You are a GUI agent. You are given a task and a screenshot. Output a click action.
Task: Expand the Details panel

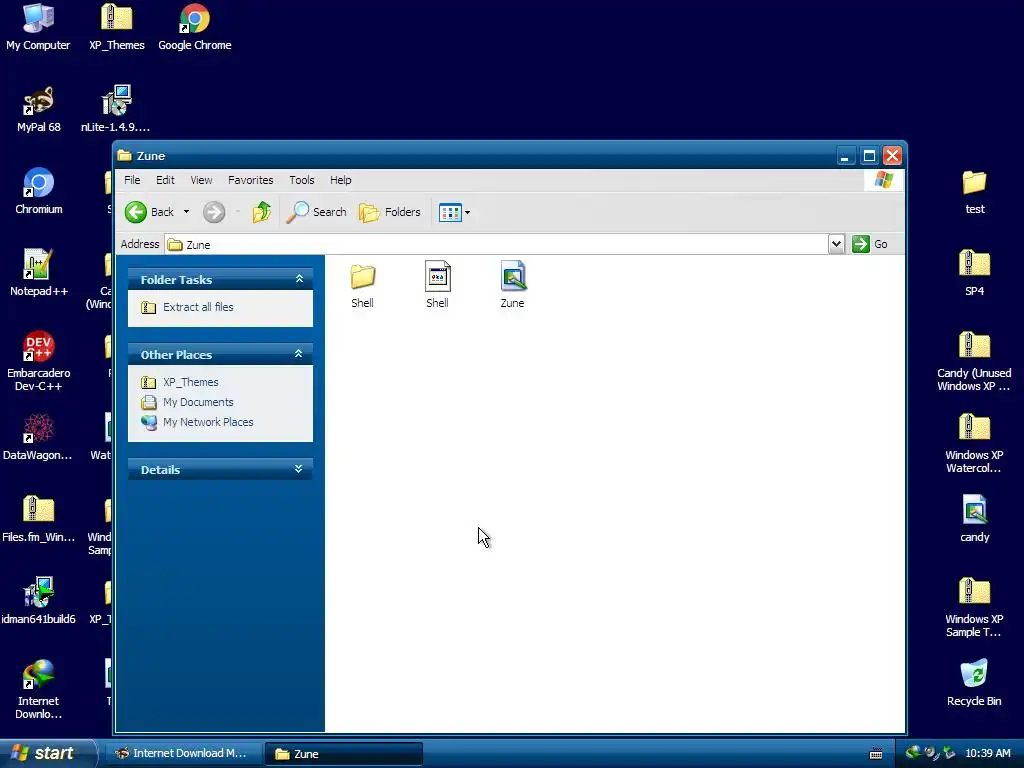point(298,469)
